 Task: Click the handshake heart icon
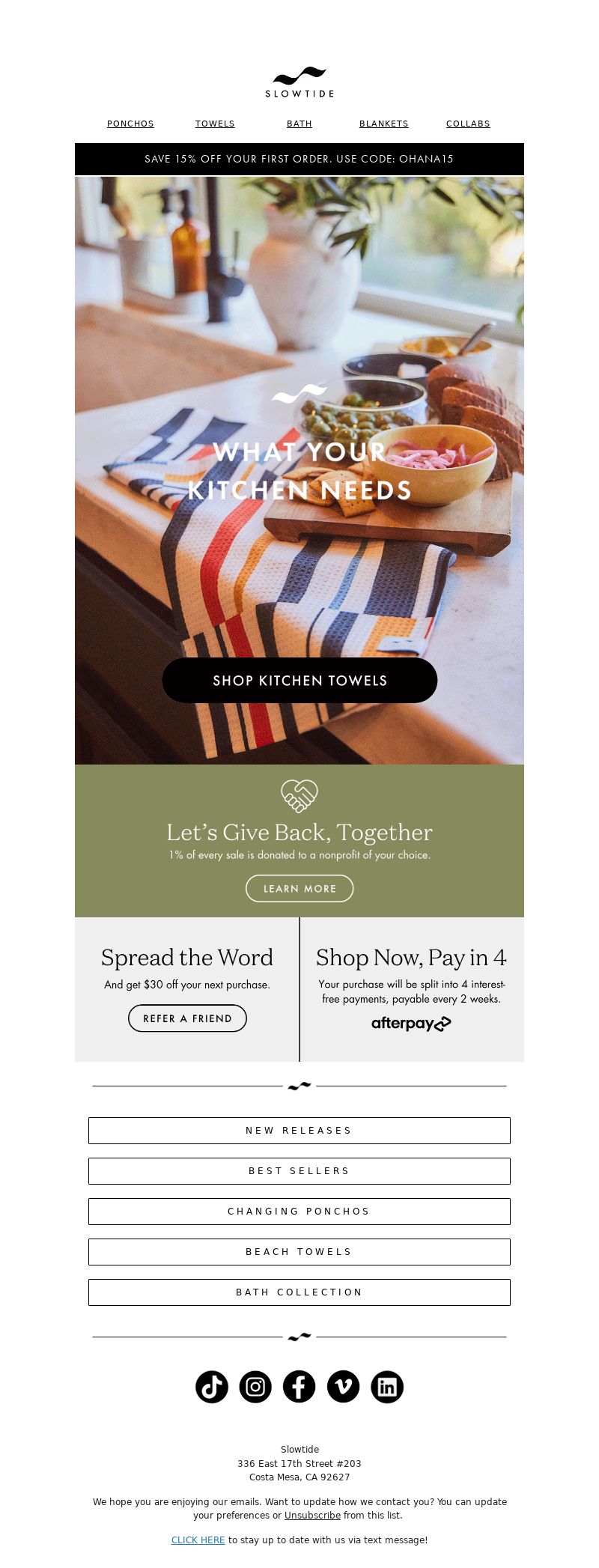(299, 796)
